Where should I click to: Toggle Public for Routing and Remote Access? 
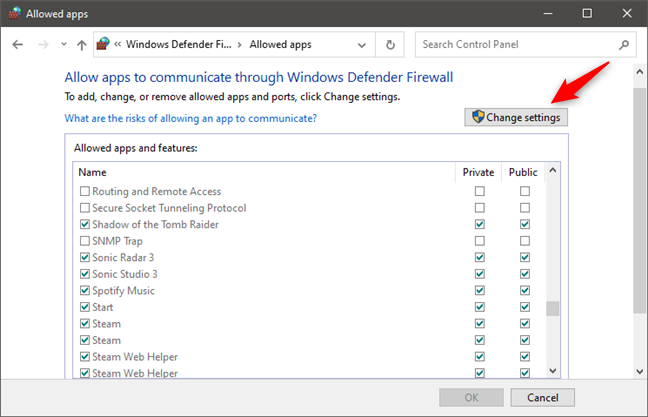tap(524, 191)
